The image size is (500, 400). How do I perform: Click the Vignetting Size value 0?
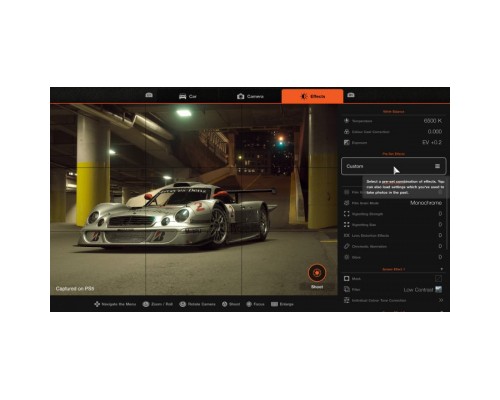tap(440, 225)
